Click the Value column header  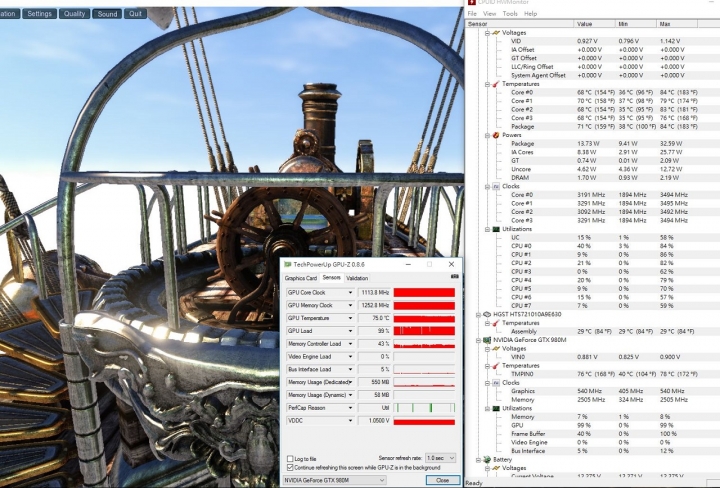(x=595, y=24)
